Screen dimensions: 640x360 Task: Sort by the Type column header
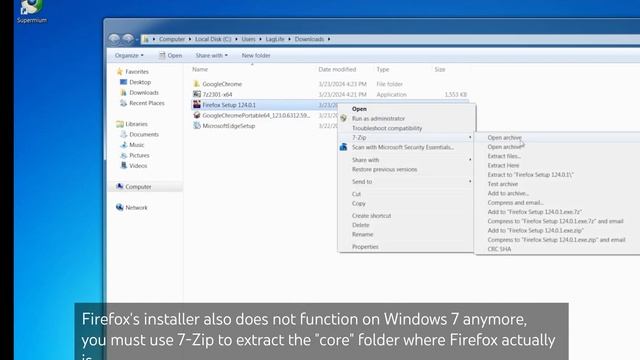383,69
